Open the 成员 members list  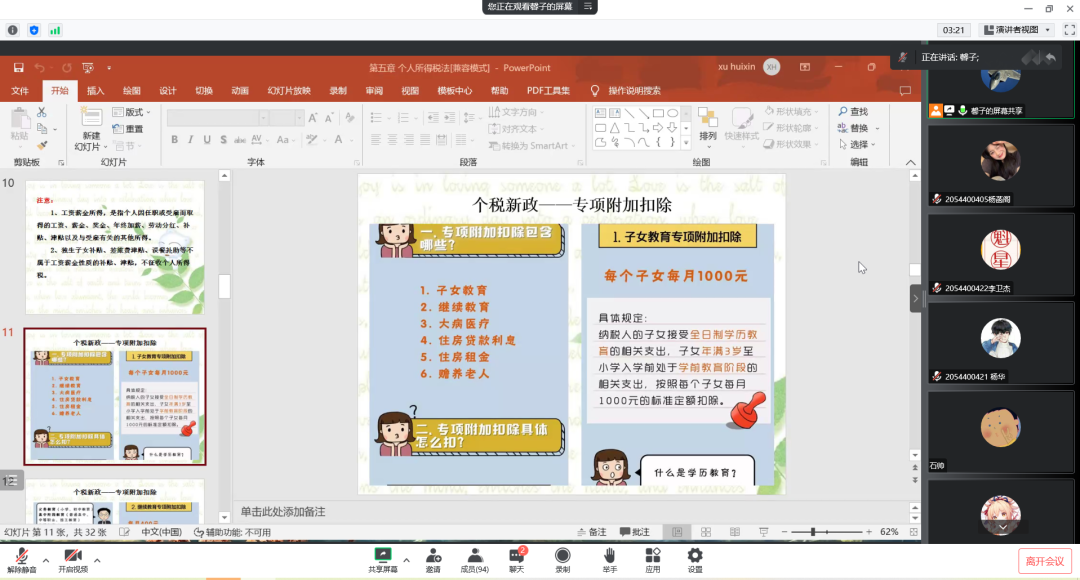[474, 555]
